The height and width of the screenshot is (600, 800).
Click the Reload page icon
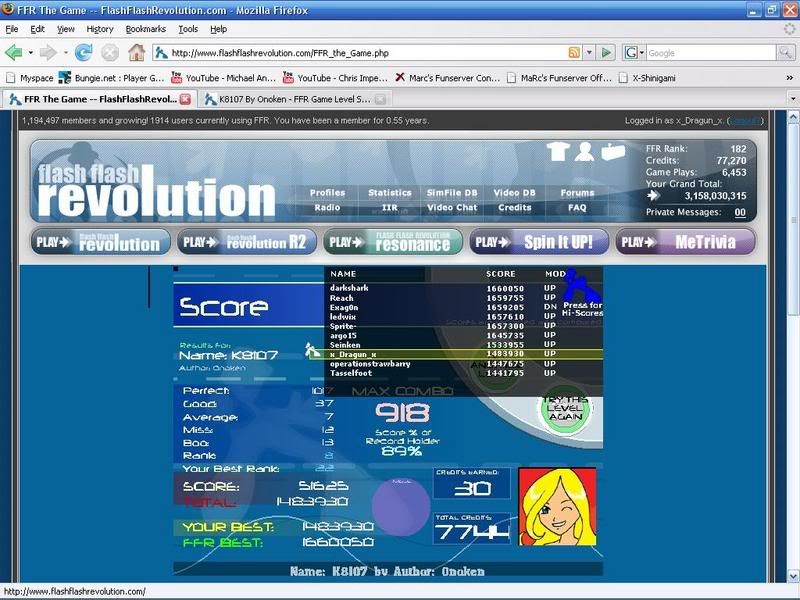click(x=82, y=52)
